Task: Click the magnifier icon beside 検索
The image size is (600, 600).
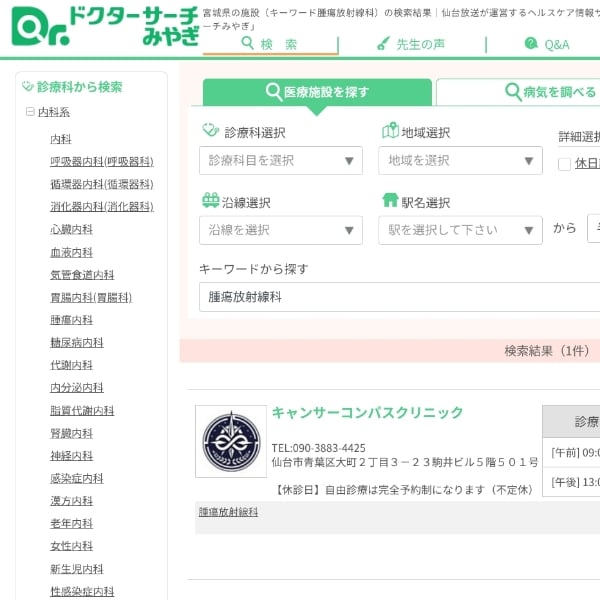Action: [x=247, y=44]
